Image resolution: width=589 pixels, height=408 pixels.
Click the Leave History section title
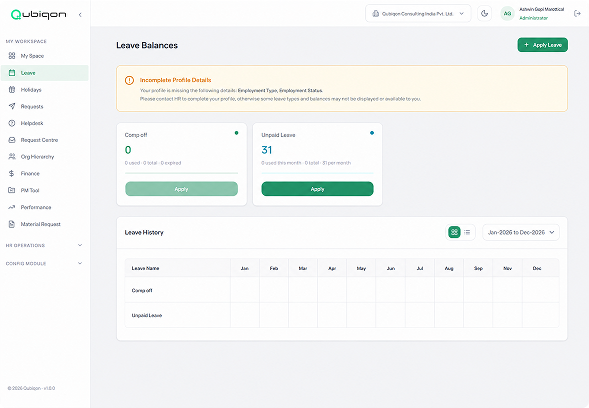pos(144,233)
